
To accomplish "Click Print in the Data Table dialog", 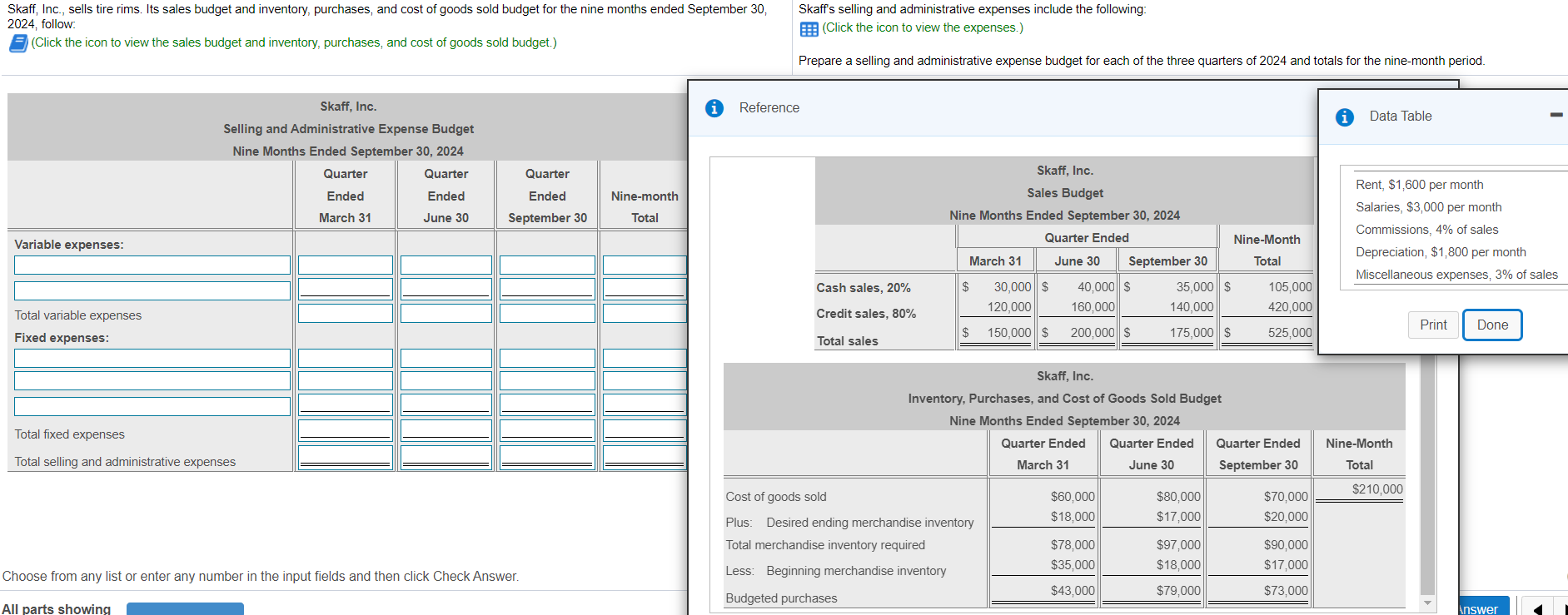I will pyautogui.click(x=1433, y=325).
